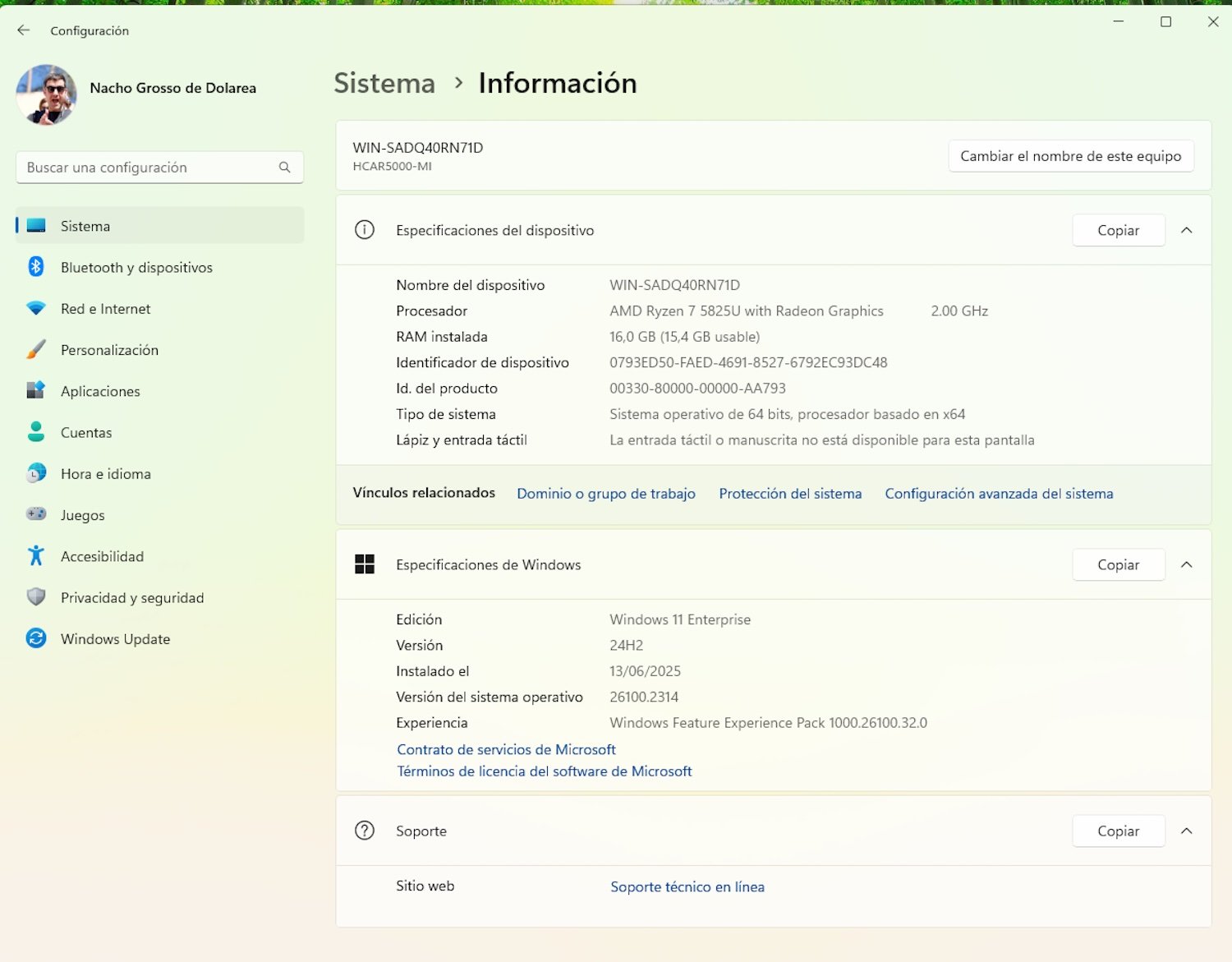The width and height of the screenshot is (1232, 962).
Task: Select Aplicaciones in the sidebar
Action: 160,391
